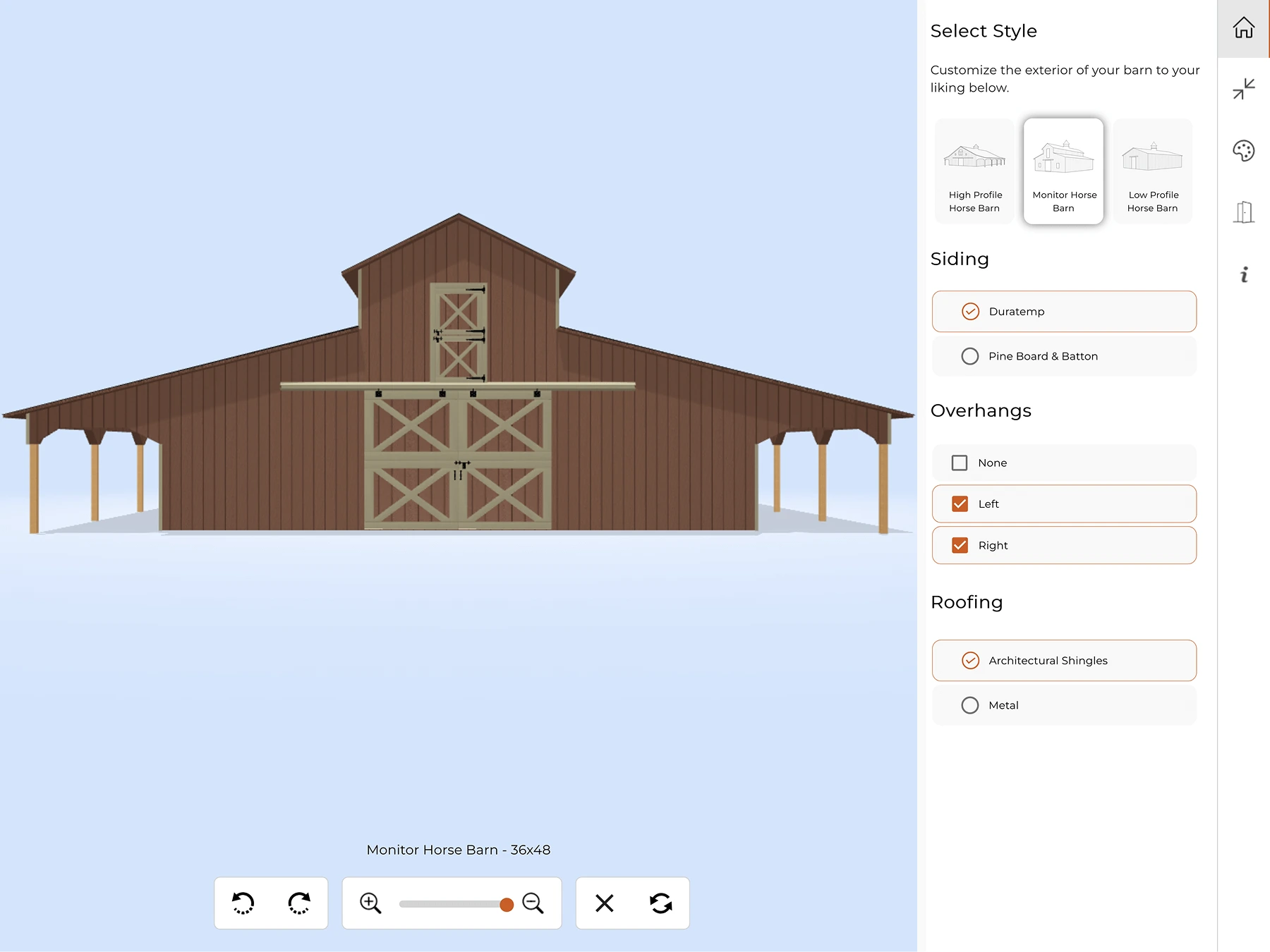Screen dimensions: 1270x952
Task: Uncheck the Right overhang checkbox
Action: 960,546
